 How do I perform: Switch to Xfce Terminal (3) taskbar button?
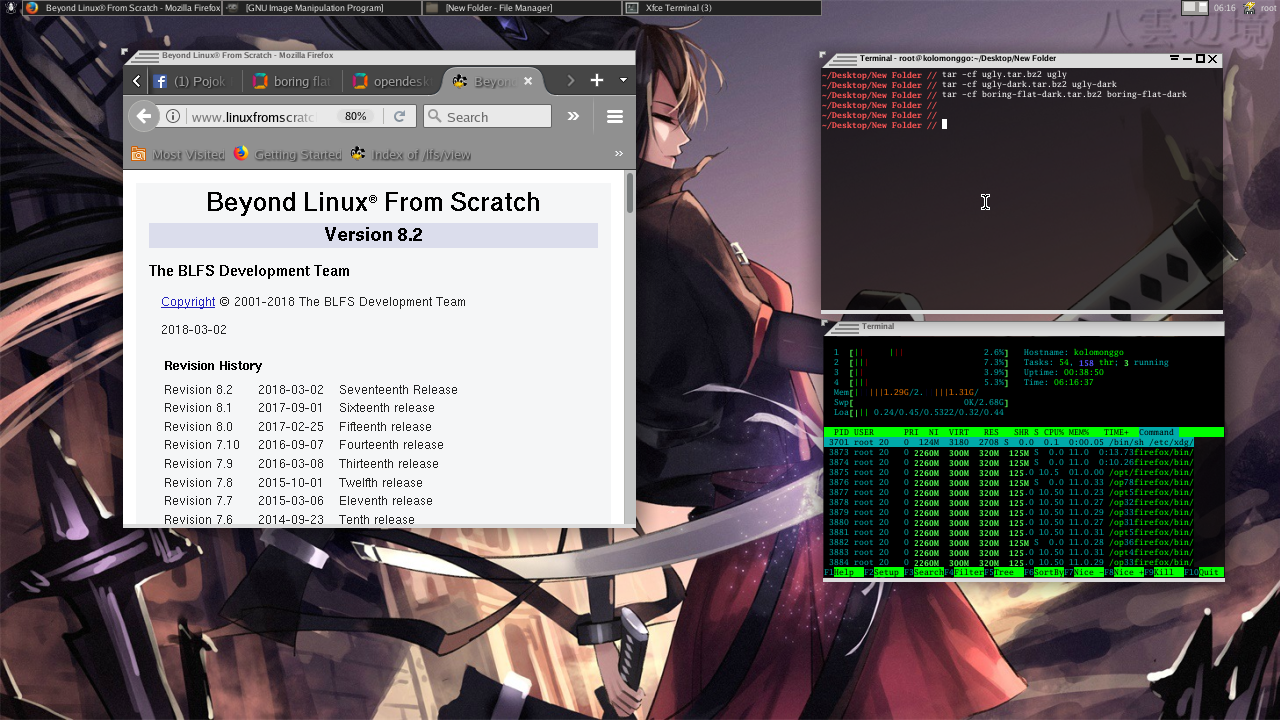[x=721, y=7]
